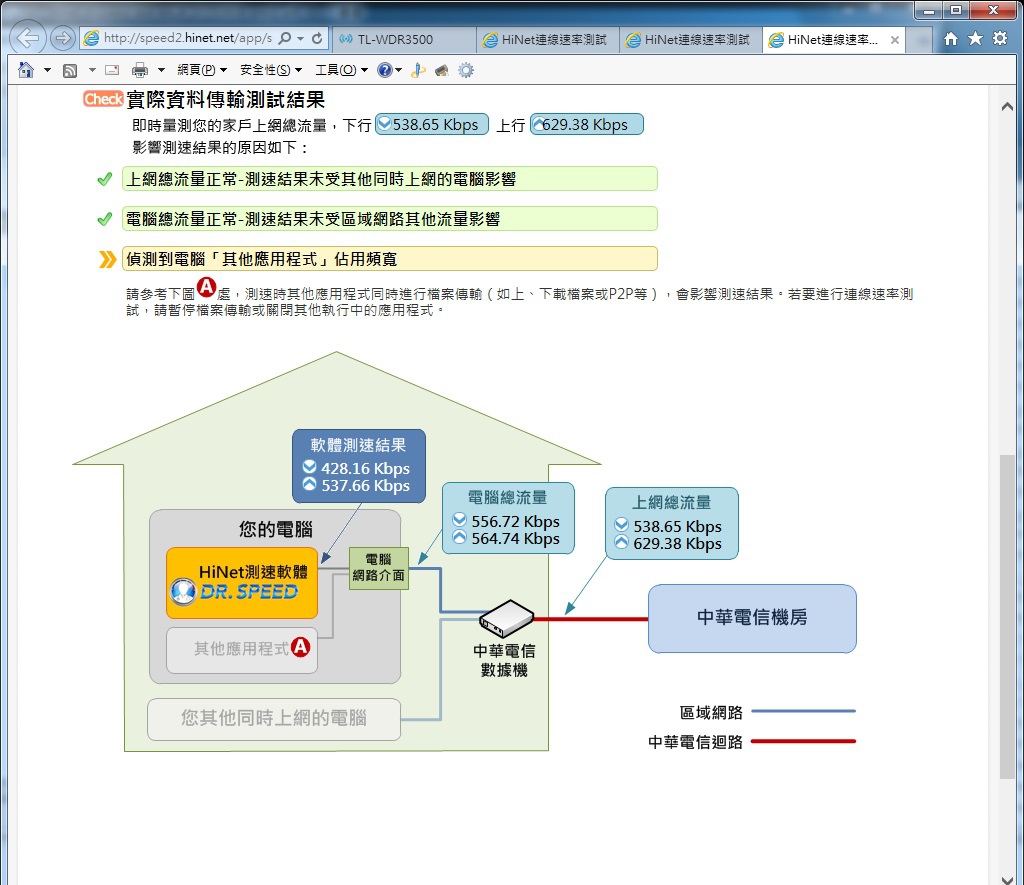This screenshot has height=885, width=1024.
Task: Open the 工具(O) menu
Action: click(x=342, y=70)
